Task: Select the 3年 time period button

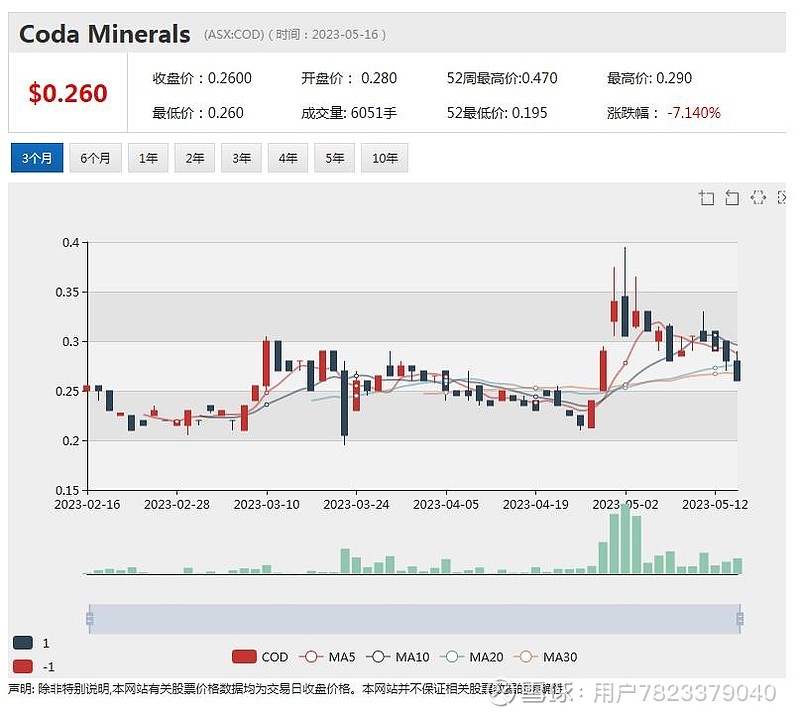Action: [x=240, y=158]
